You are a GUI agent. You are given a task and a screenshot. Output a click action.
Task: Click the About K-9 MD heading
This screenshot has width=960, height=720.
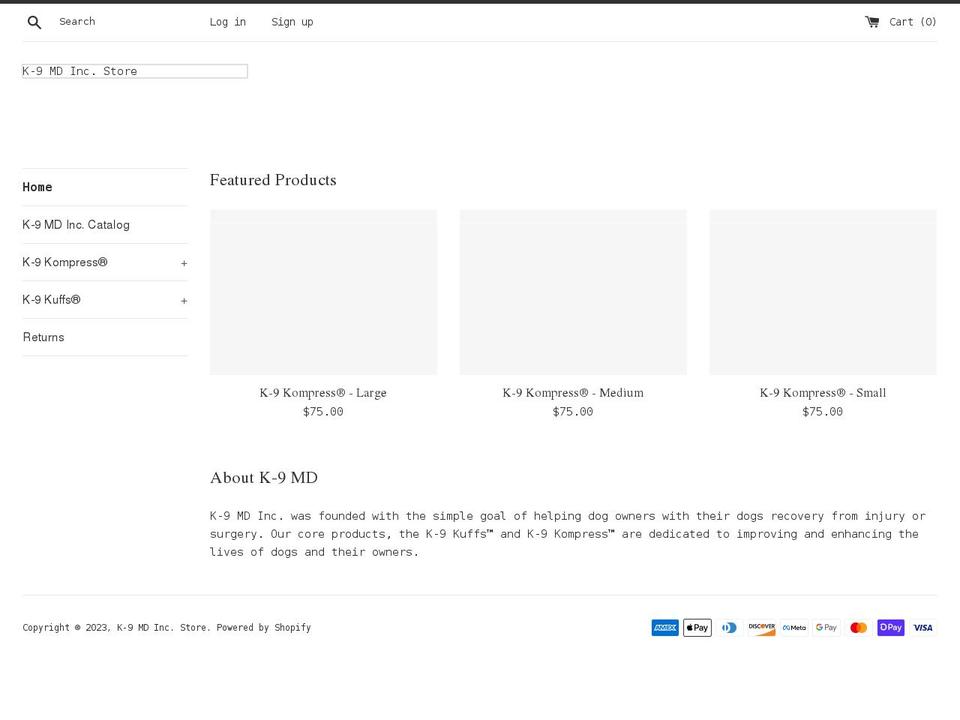point(264,478)
